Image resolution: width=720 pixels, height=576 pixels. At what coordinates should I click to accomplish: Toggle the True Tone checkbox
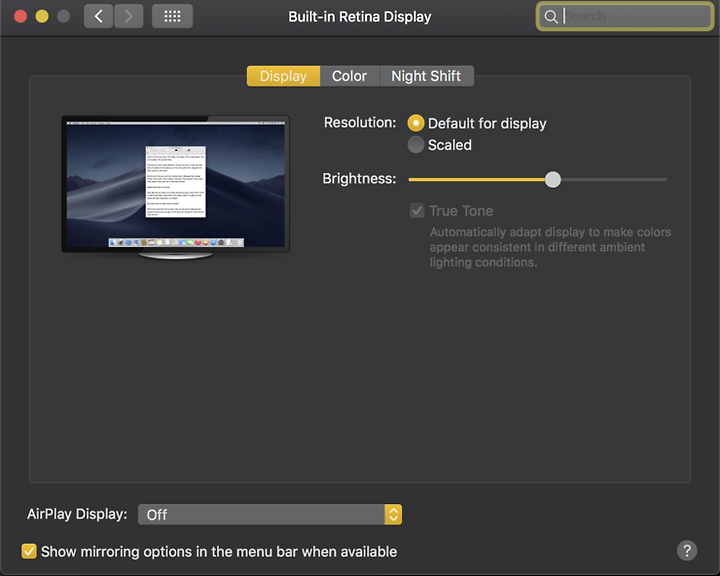pos(417,211)
